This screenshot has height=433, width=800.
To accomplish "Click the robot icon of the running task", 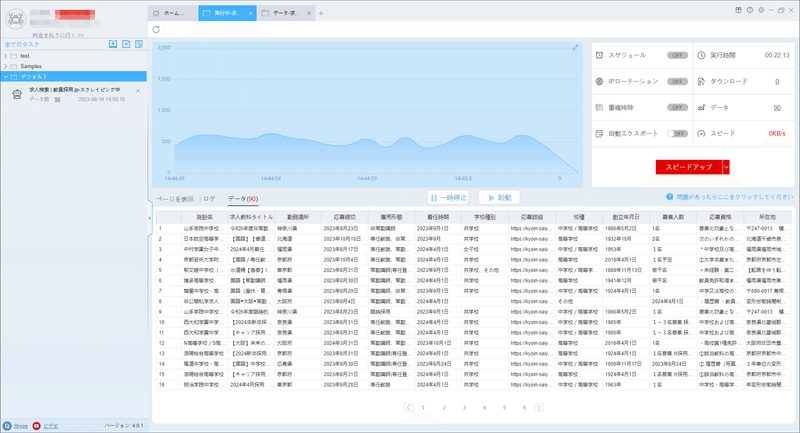I will click(17, 94).
